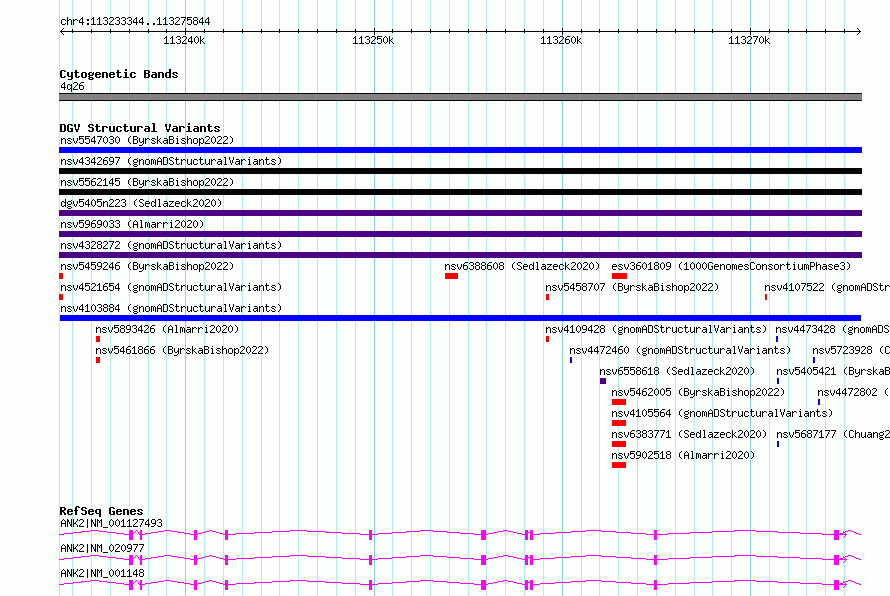Image resolution: width=890 pixels, height=596 pixels.
Task: Click the 4q26 band label
Action: [x=72, y=86]
